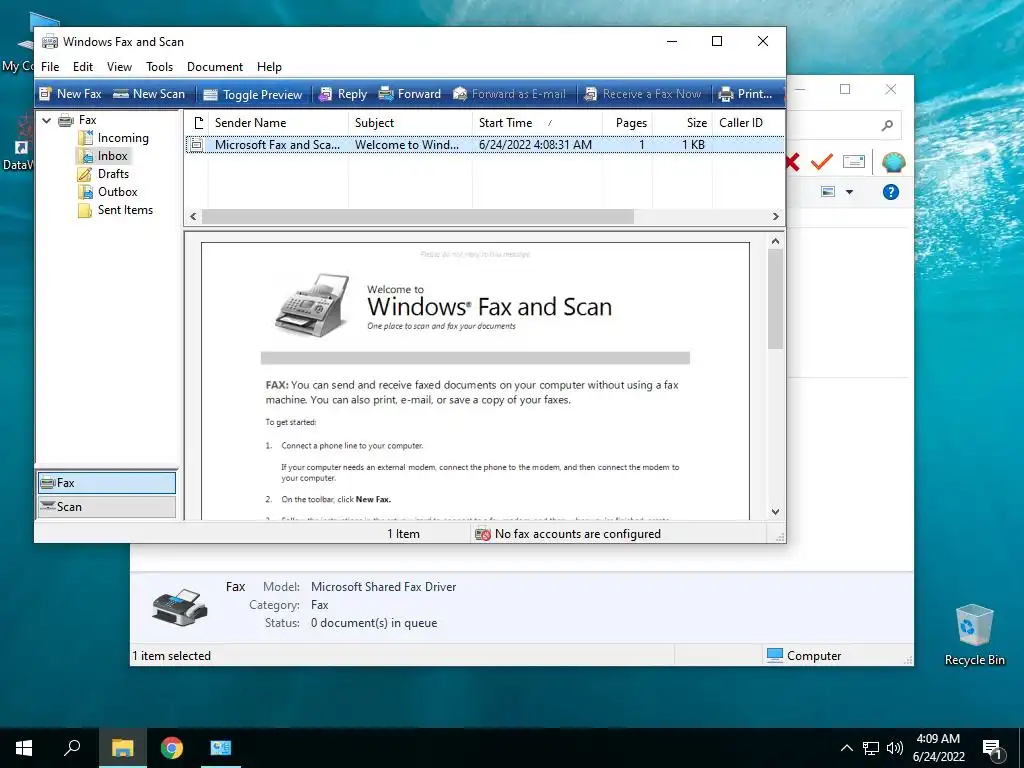The width and height of the screenshot is (1024, 768).
Task: Open the Windows Start menu
Action: coord(24,748)
